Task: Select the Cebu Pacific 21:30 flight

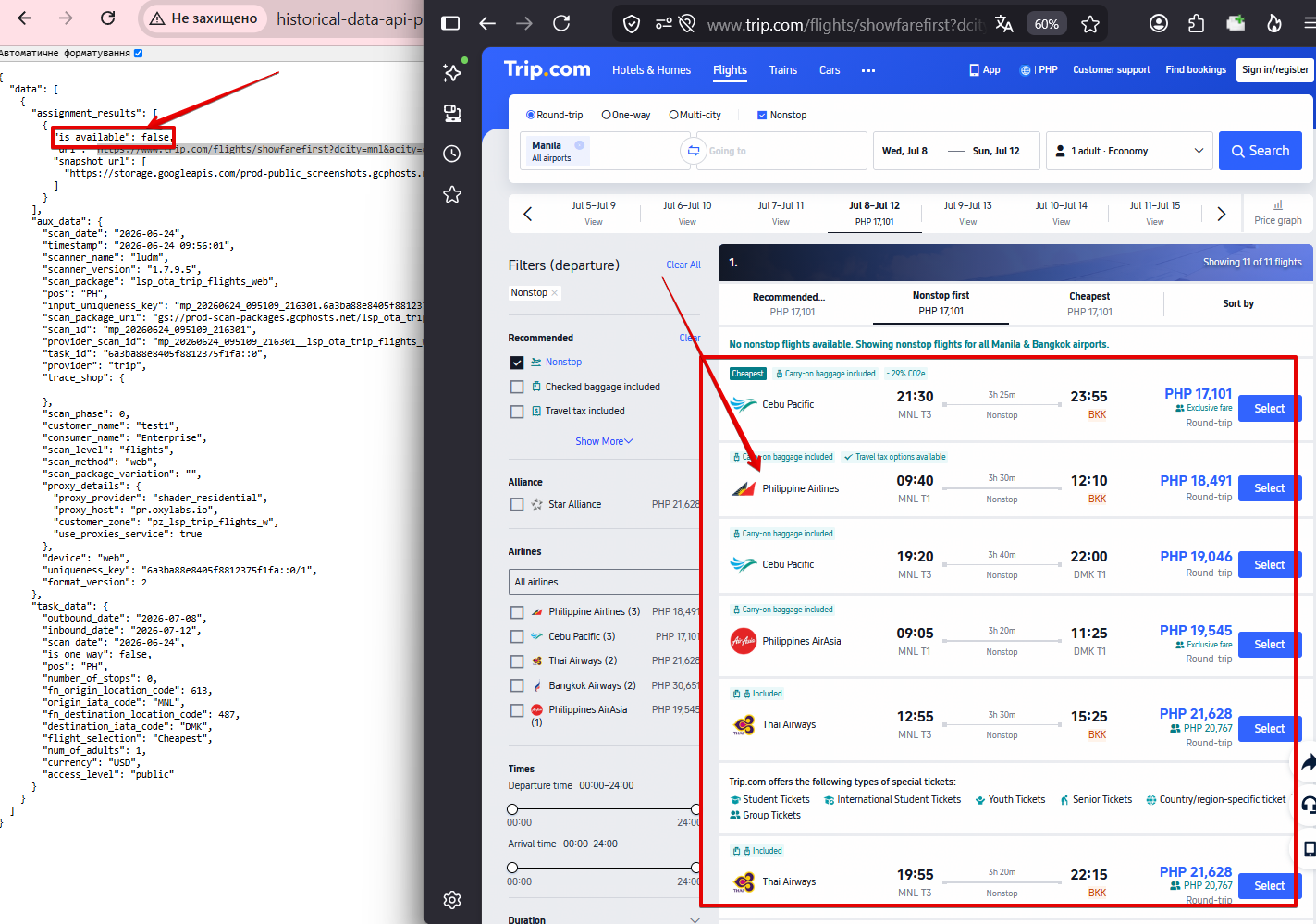Action: click(x=1269, y=408)
